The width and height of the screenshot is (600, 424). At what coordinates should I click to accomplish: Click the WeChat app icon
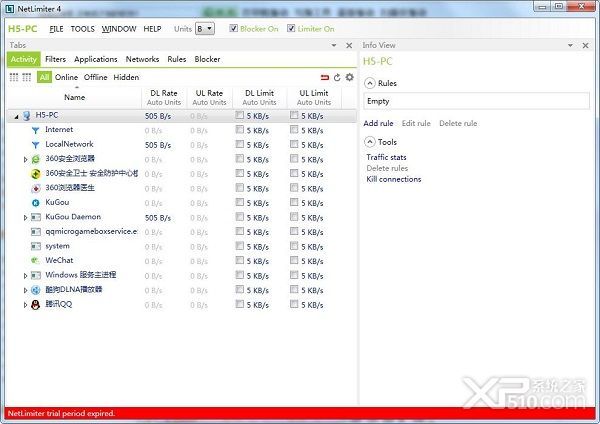pyautogui.click(x=36, y=261)
